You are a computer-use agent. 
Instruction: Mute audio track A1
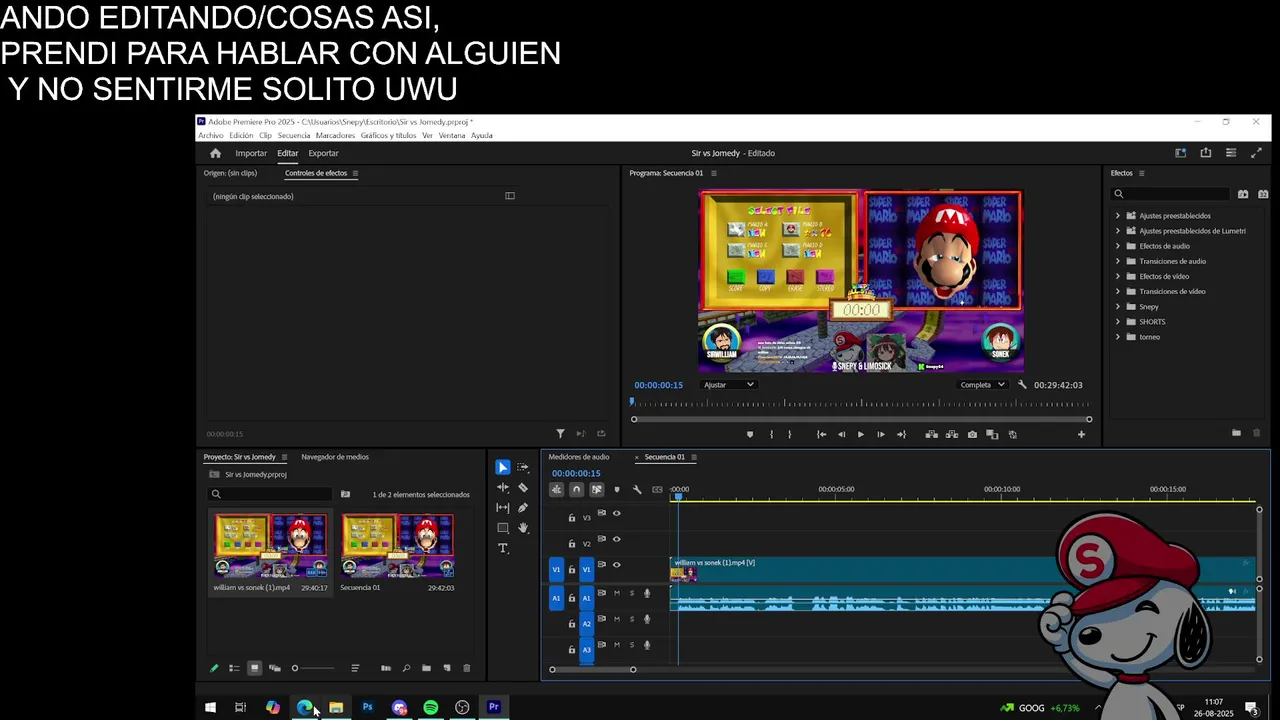click(617, 593)
